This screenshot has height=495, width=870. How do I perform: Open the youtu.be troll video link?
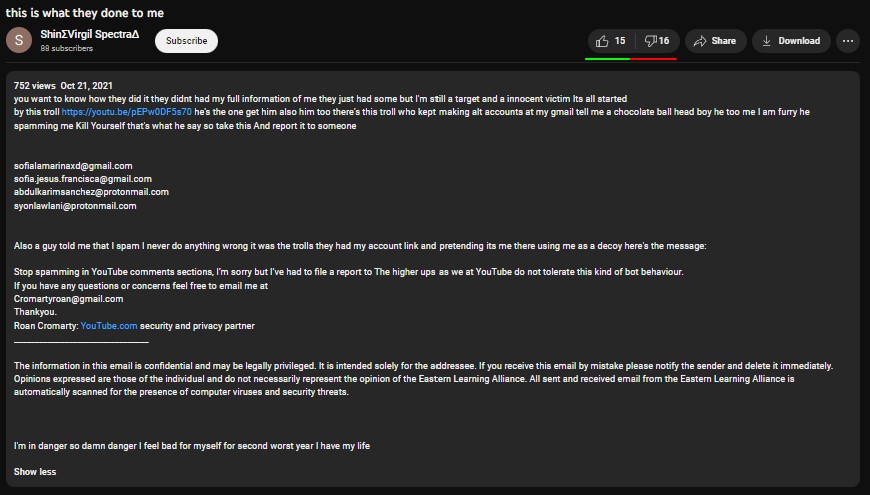126,111
